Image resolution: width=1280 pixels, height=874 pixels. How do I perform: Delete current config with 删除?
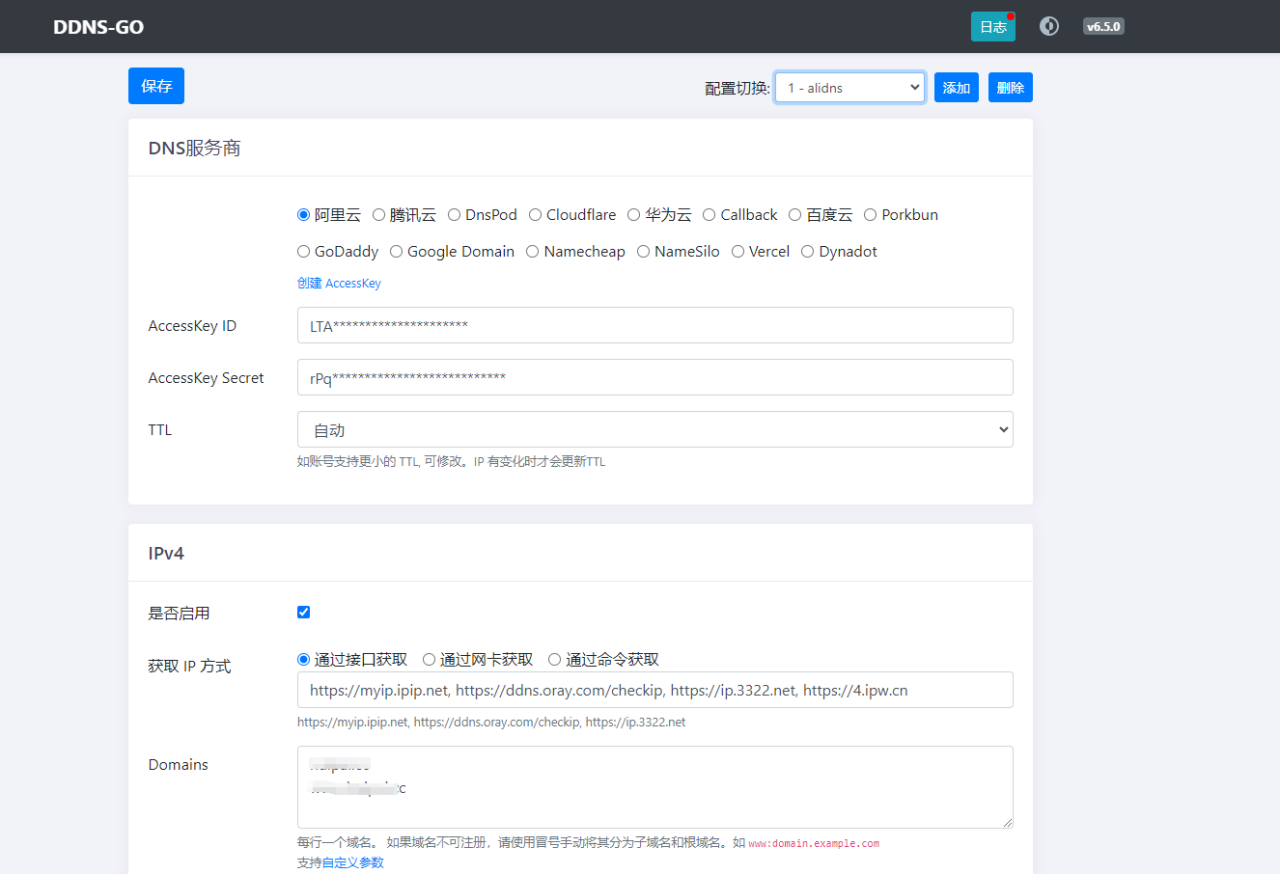(1010, 88)
